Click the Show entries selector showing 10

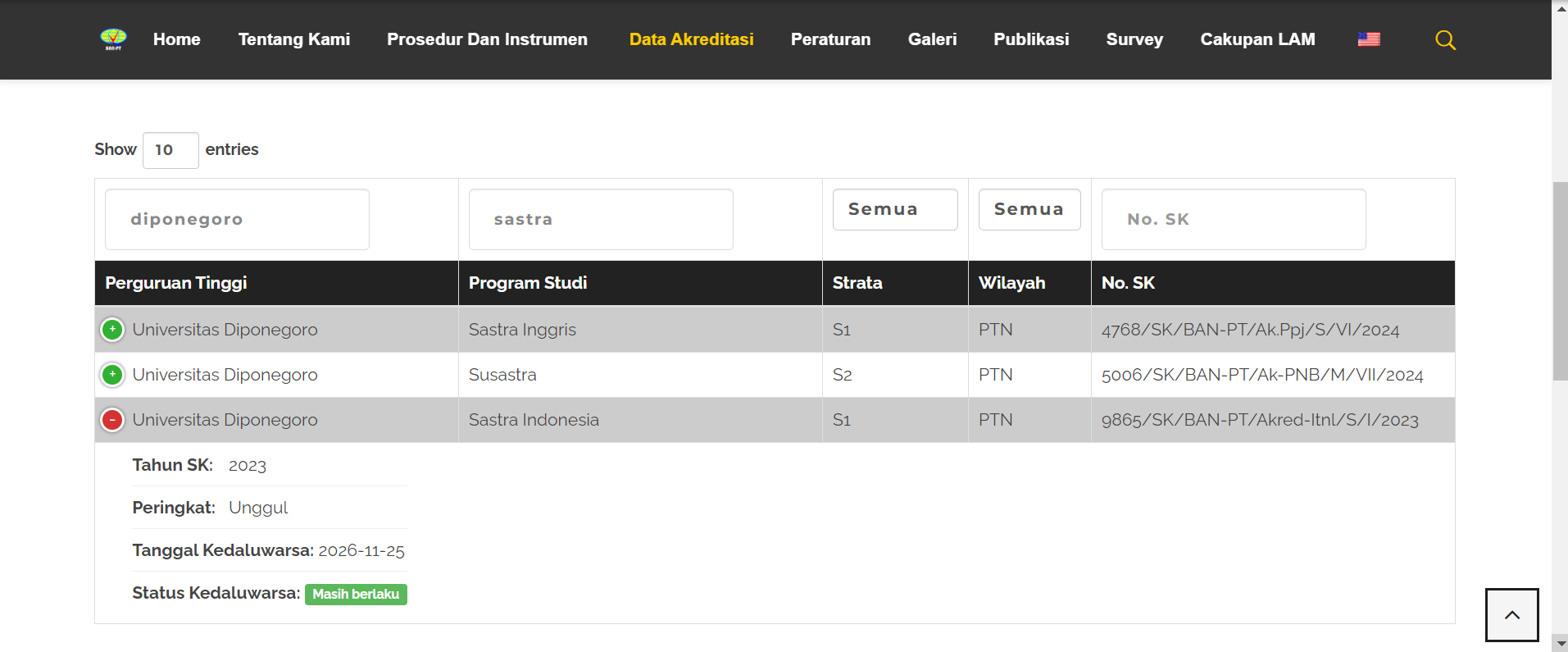(170, 150)
